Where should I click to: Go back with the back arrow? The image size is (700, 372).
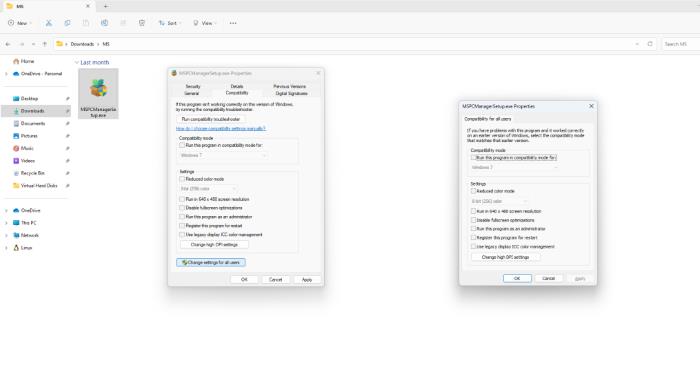(8, 44)
